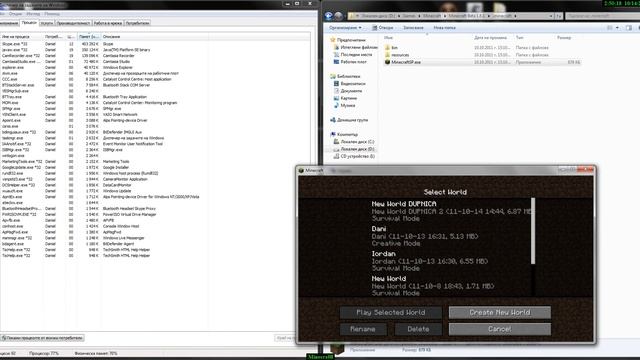Screen dimensions: 640x360
Task: Open the address bar history dropdown
Action: point(551,16)
